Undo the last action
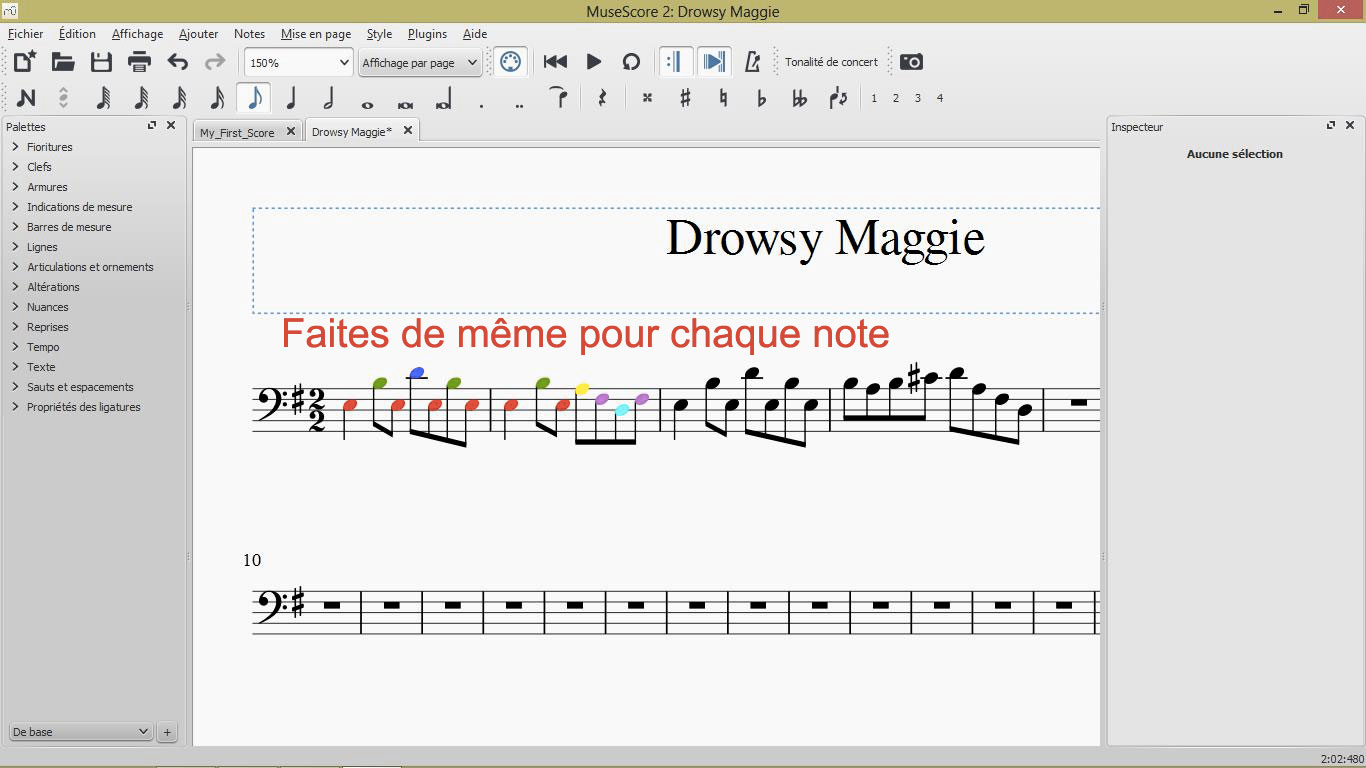 coord(177,62)
